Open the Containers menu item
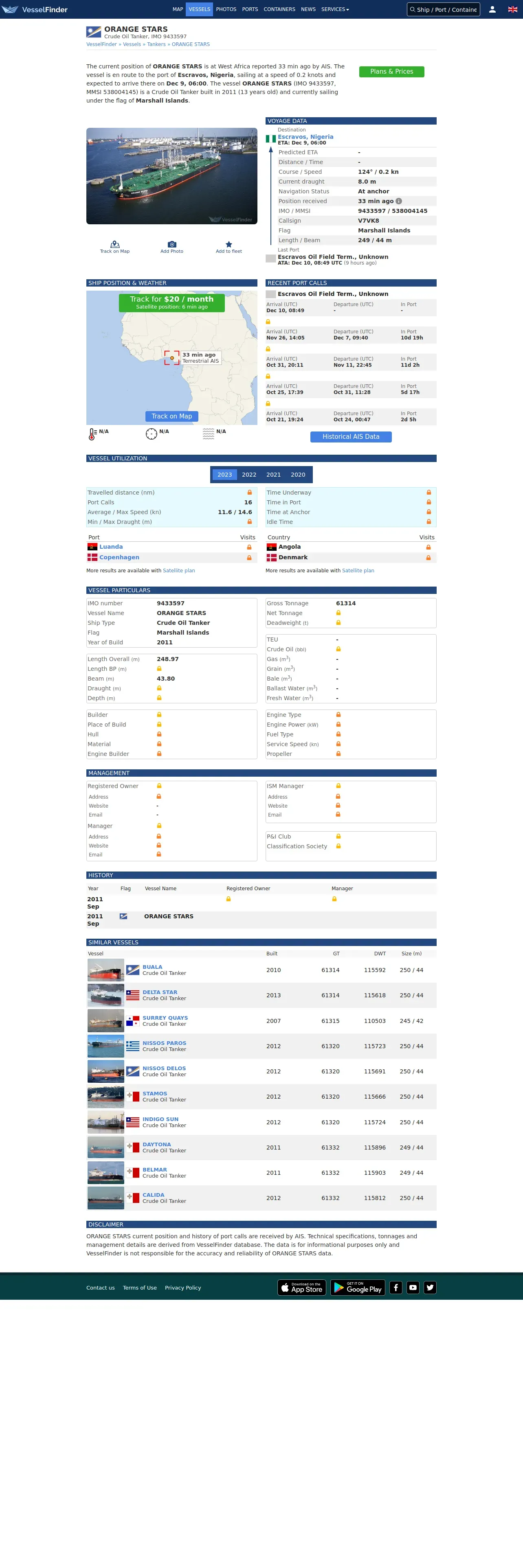This screenshot has width=523, height=1568. 279,9
